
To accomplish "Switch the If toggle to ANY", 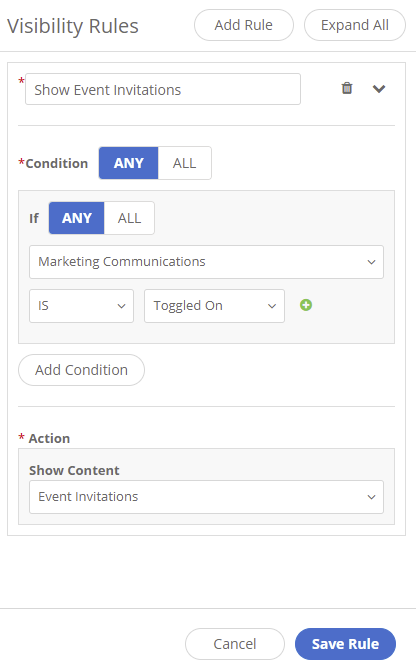I will (x=76, y=218).
